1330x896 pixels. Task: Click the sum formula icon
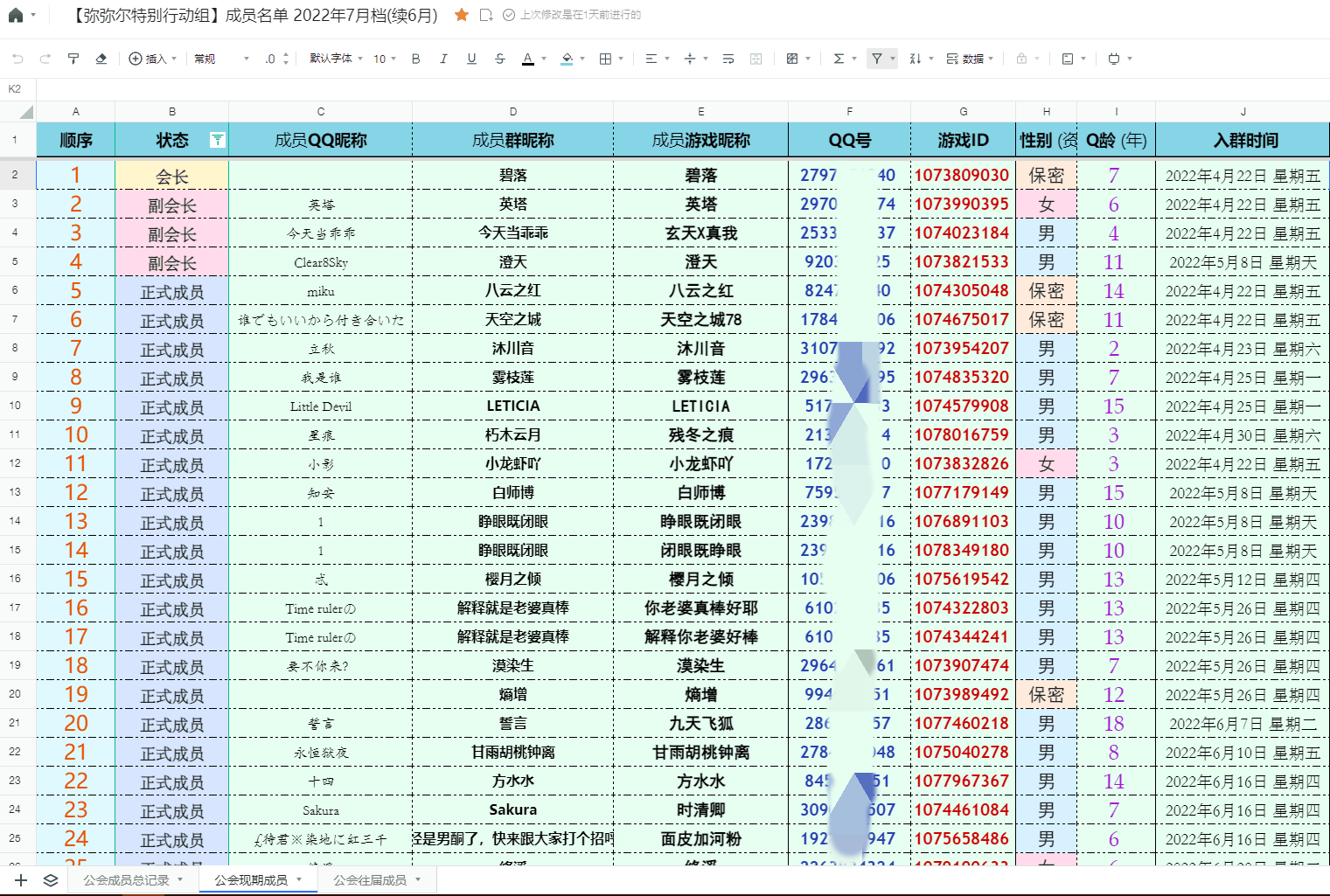[839, 59]
